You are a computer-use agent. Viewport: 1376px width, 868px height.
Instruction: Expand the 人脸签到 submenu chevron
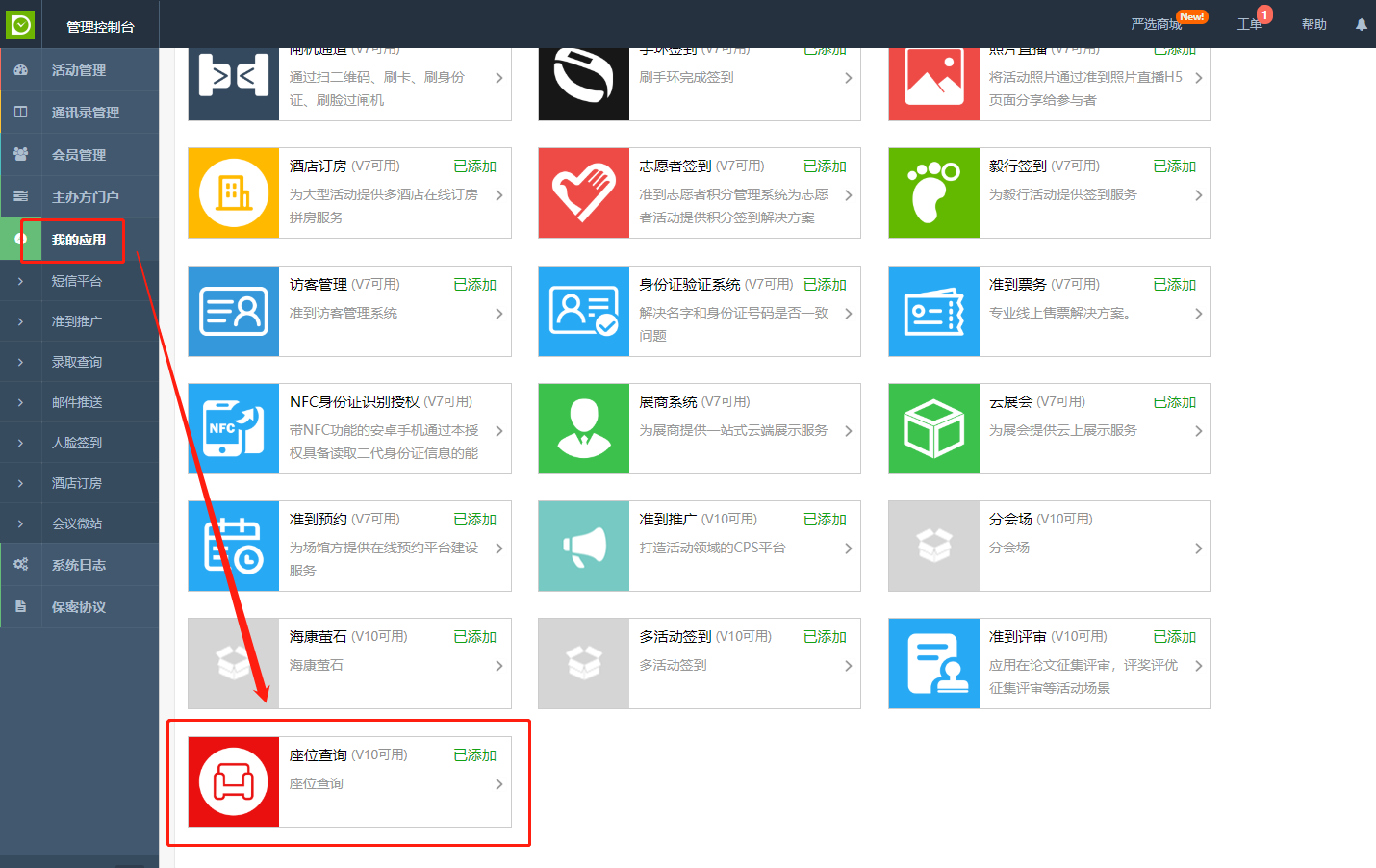[21, 443]
